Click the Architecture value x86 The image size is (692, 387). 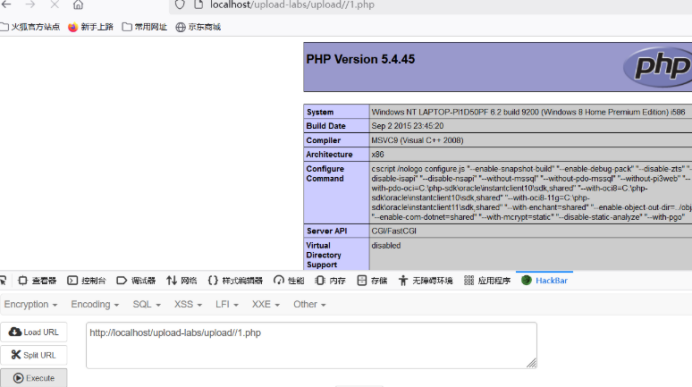pyautogui.click(x=378, y=154)
